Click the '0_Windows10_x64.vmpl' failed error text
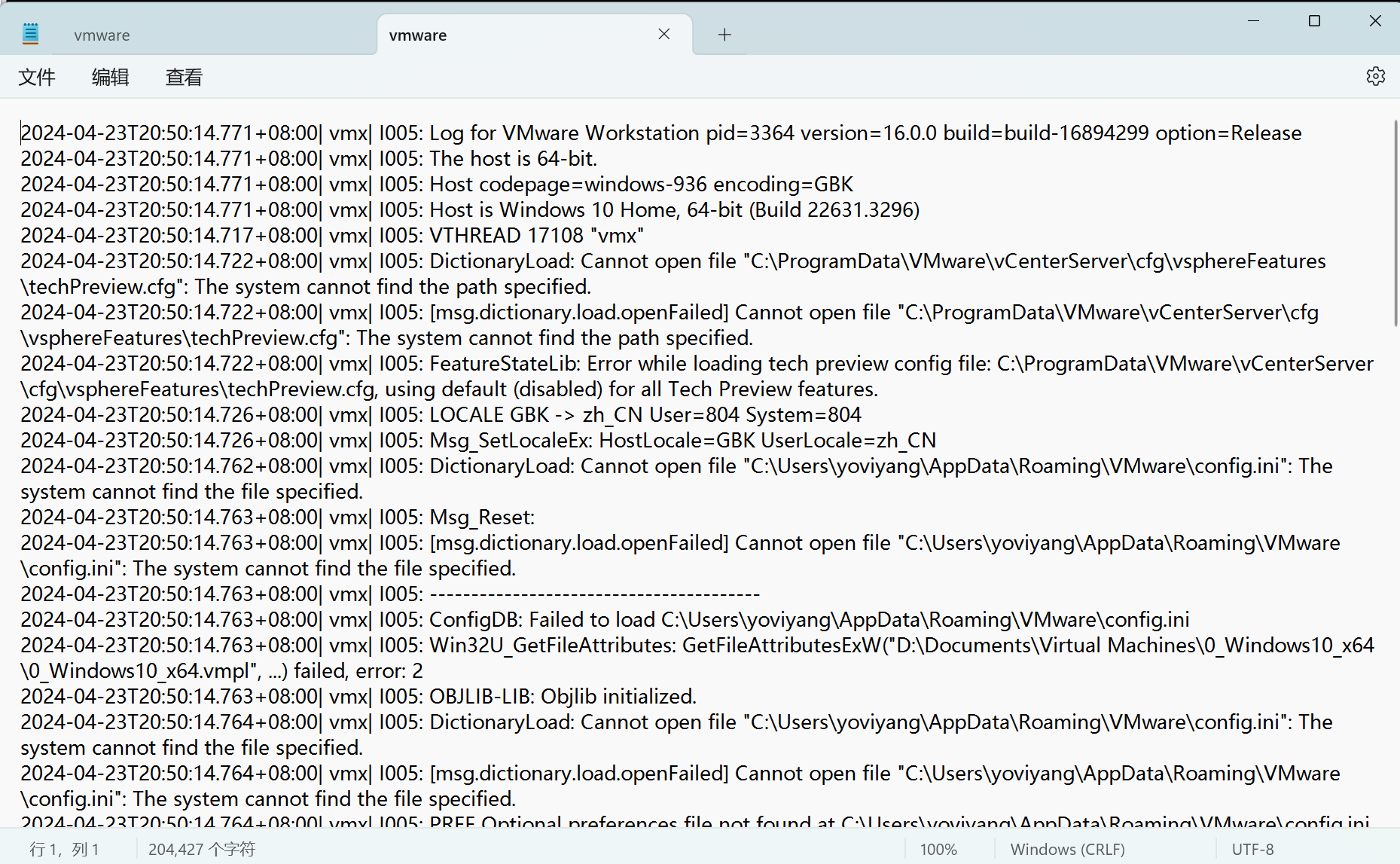The image size is (1400, 864). coord(221,670)
